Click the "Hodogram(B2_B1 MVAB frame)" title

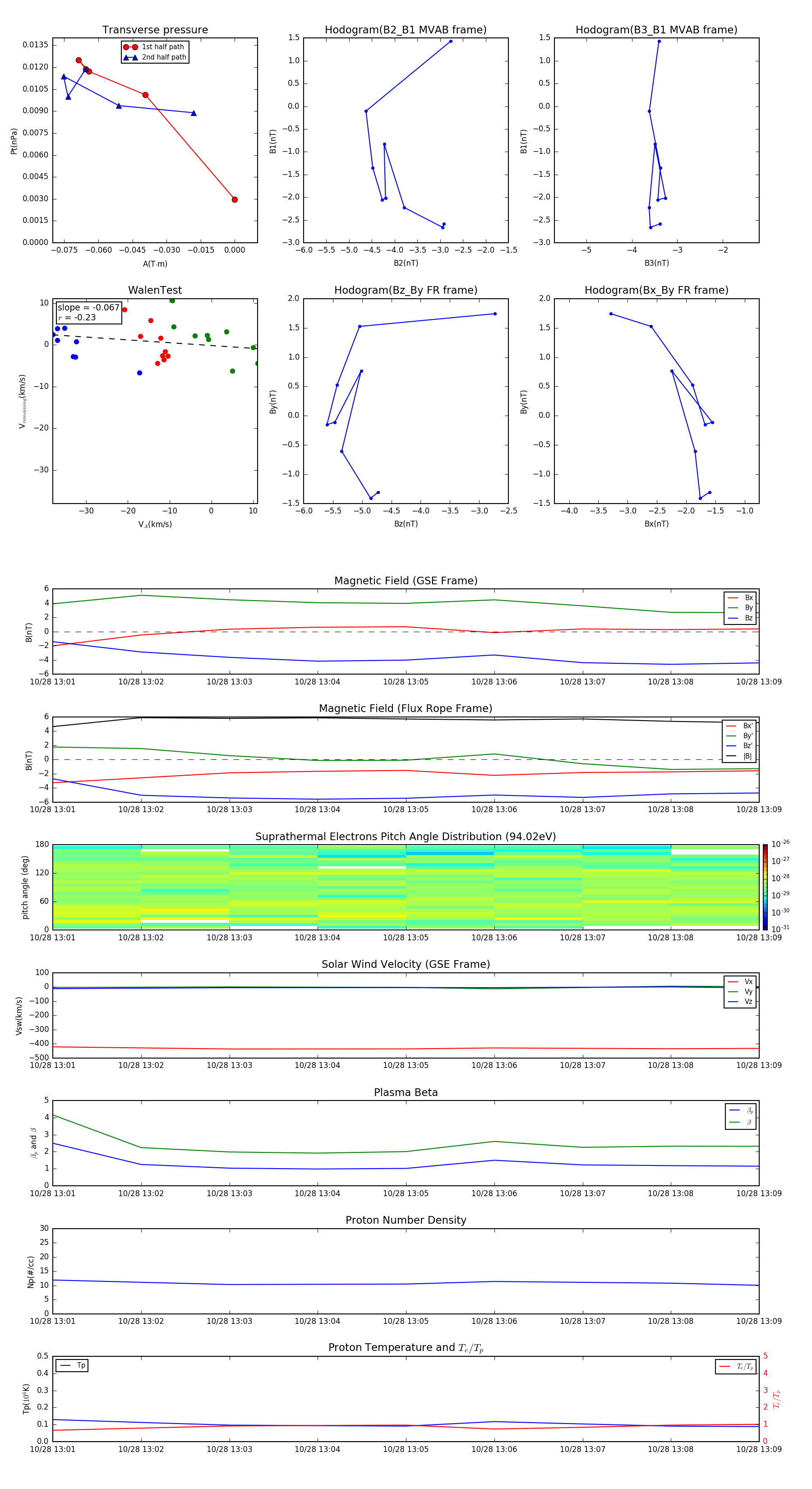(406, 29)
